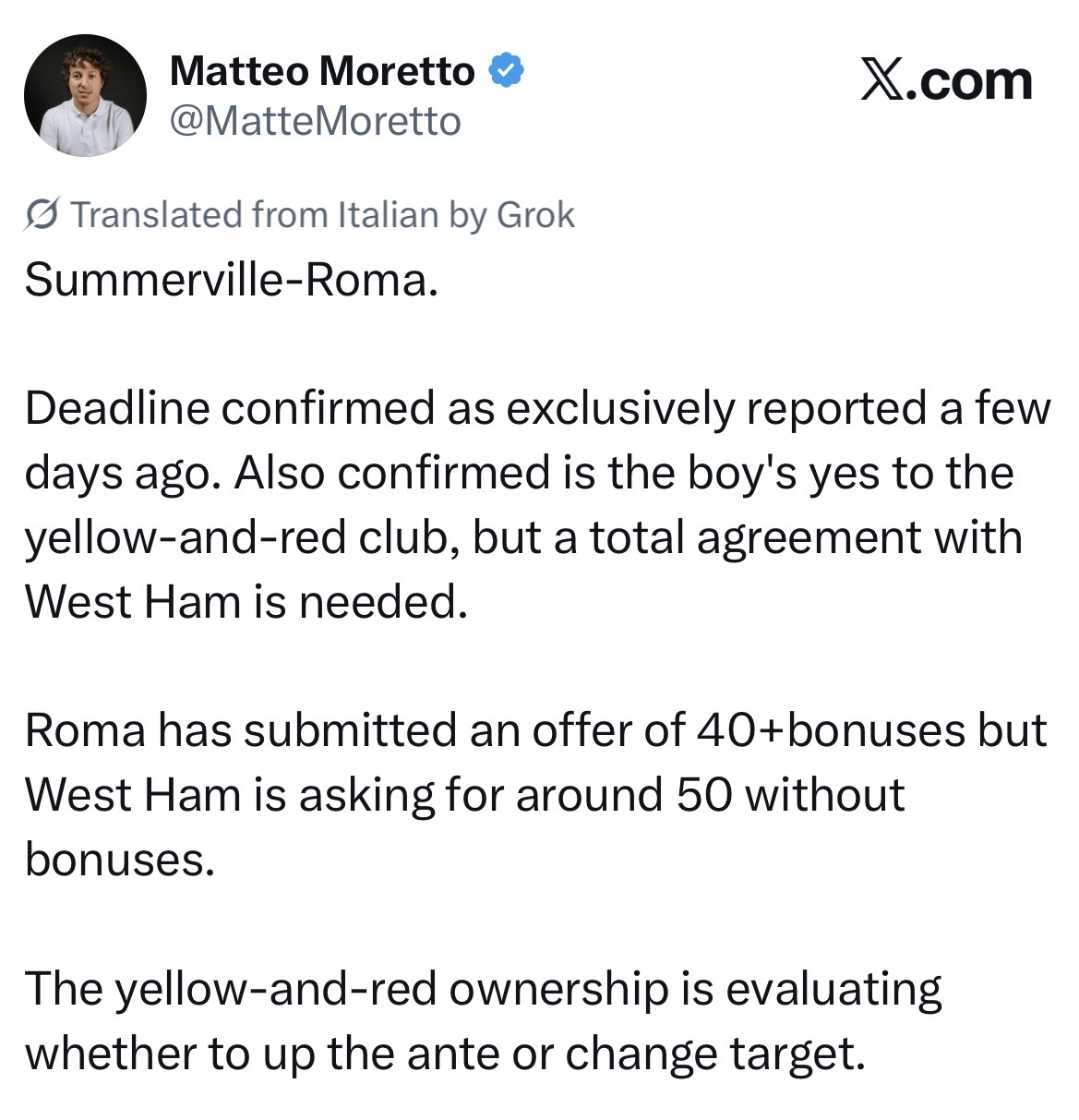Click the word "Grok" in the translation note

(535, 214)
